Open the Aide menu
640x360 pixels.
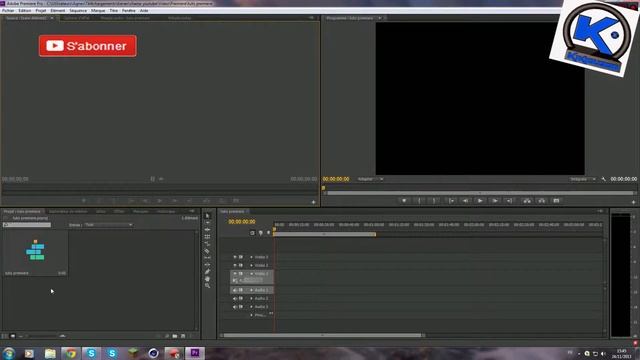pyautogui.click(x=144, y=11)
